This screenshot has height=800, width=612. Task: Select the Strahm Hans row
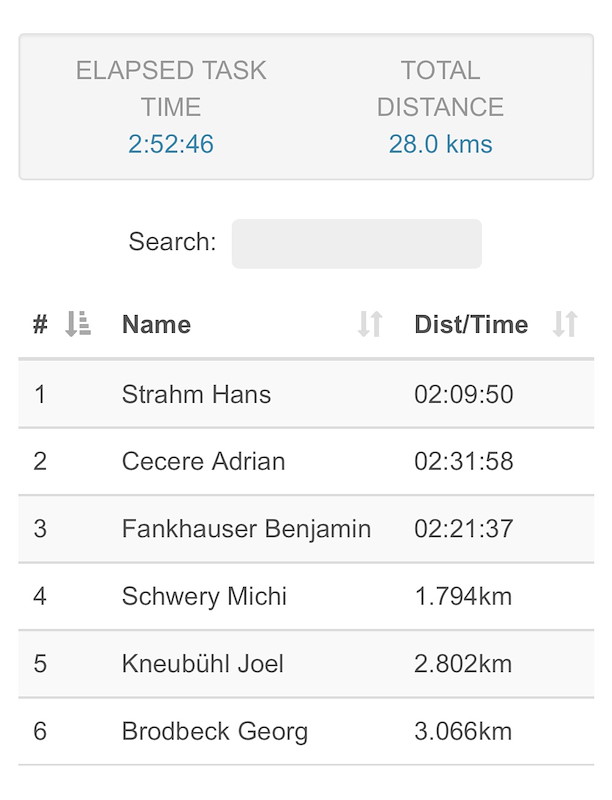coord(306,394)
